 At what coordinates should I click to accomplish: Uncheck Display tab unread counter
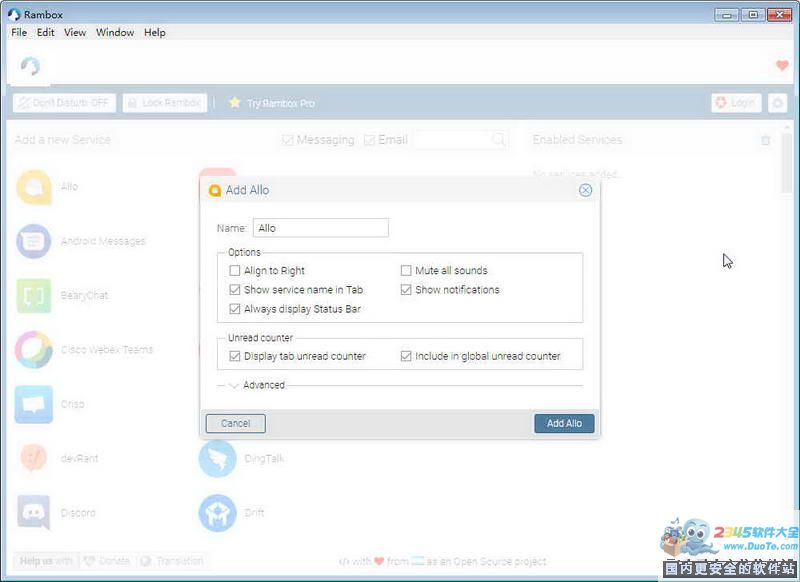(235, 356)
